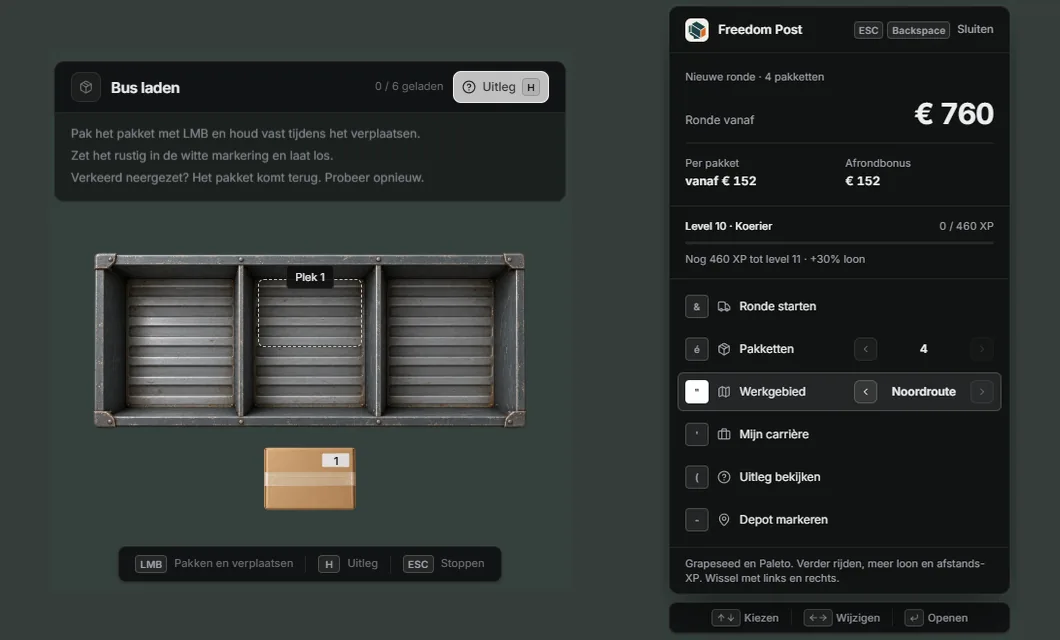Click the é hotkey badge for Pakketten
This screenshot has width=1060, height=640.
[x=696, y=349]
